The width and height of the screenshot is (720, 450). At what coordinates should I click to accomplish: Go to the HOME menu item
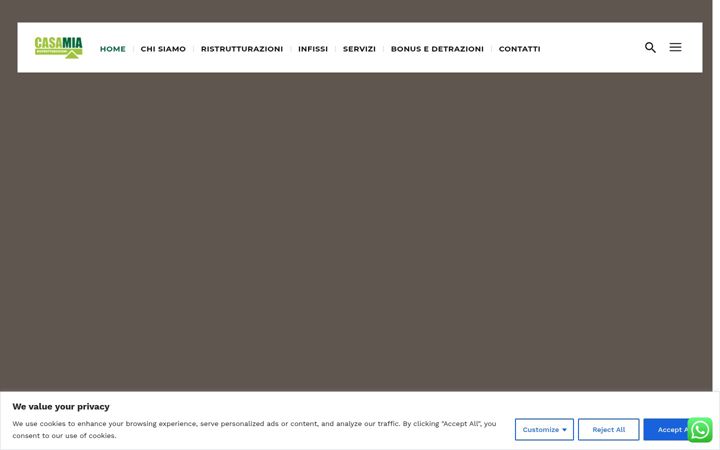click(112, 49)
